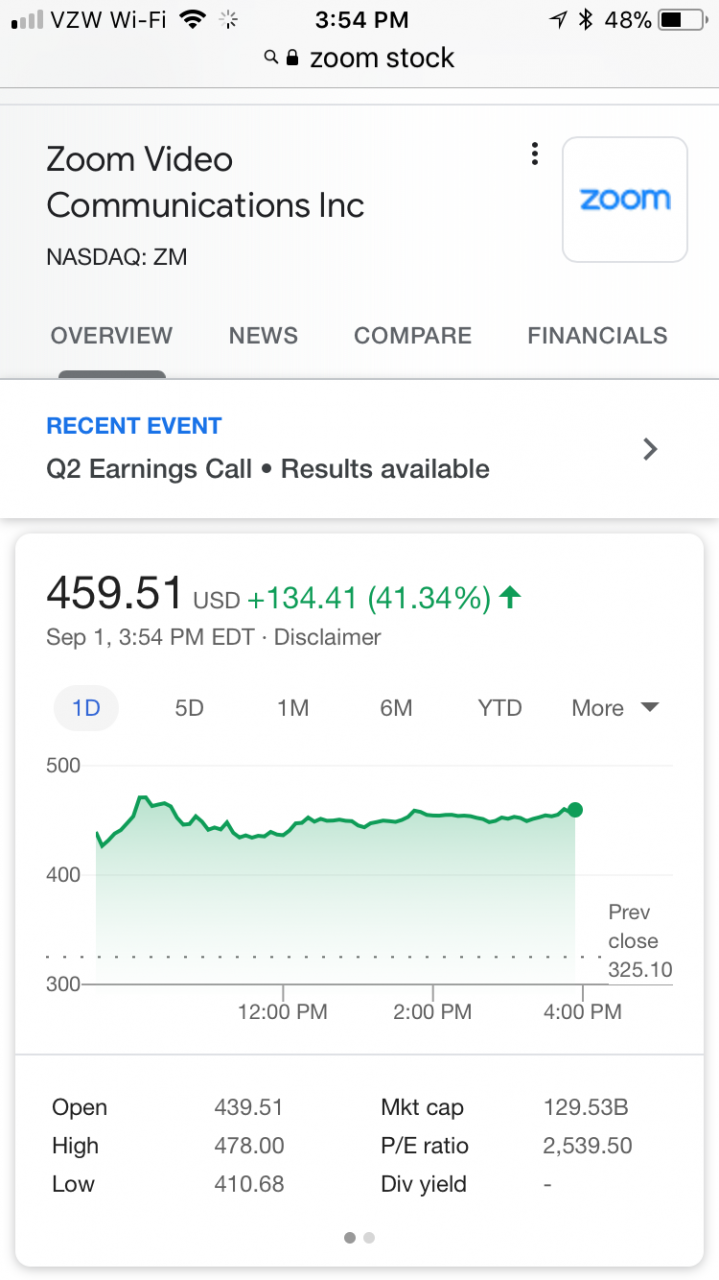Image resolution: width=719 pixels, height=1280 pixels.
Task: Tap the Zoom company logo
Action: click(x=625, y=199)
